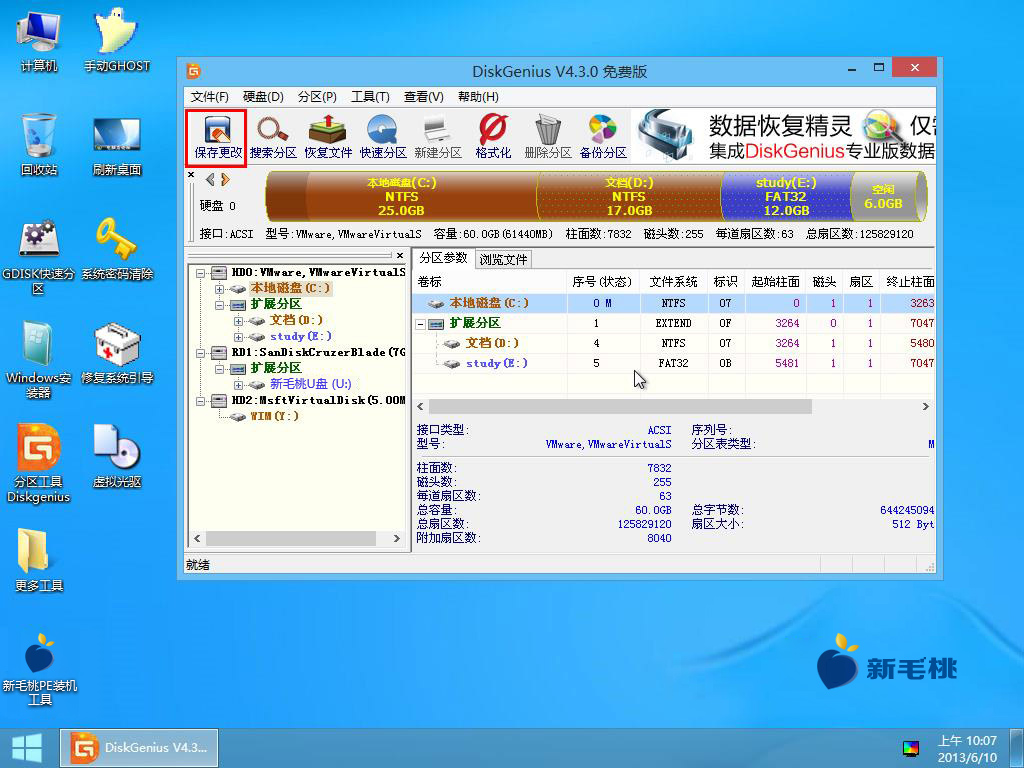Image resolution: width=1024 pixels, height=768 pixels.
Task: Click the 删除分区 (Delete Partition) toolbar icon
Action: [x=548, y=138]
